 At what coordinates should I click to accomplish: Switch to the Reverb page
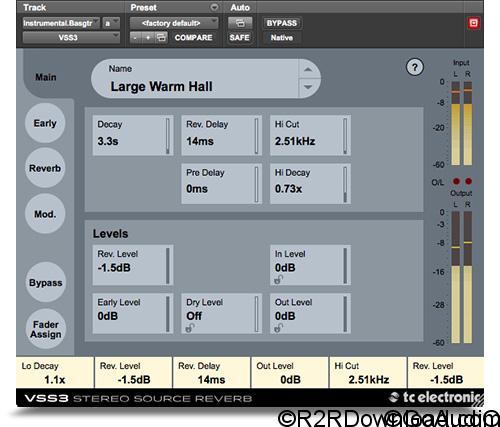(45, 168)
